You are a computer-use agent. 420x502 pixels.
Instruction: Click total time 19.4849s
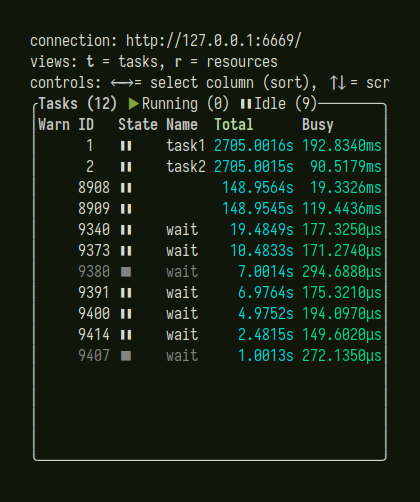pyautogui.click(x=262, y=230)
